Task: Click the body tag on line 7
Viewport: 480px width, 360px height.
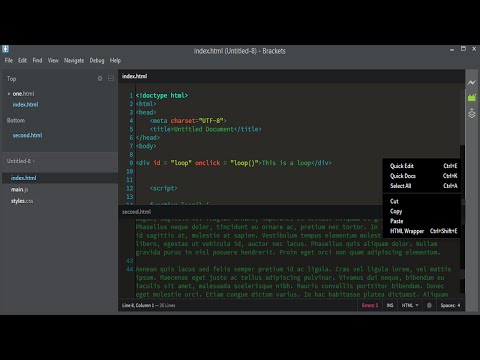Action: point(146,146)
